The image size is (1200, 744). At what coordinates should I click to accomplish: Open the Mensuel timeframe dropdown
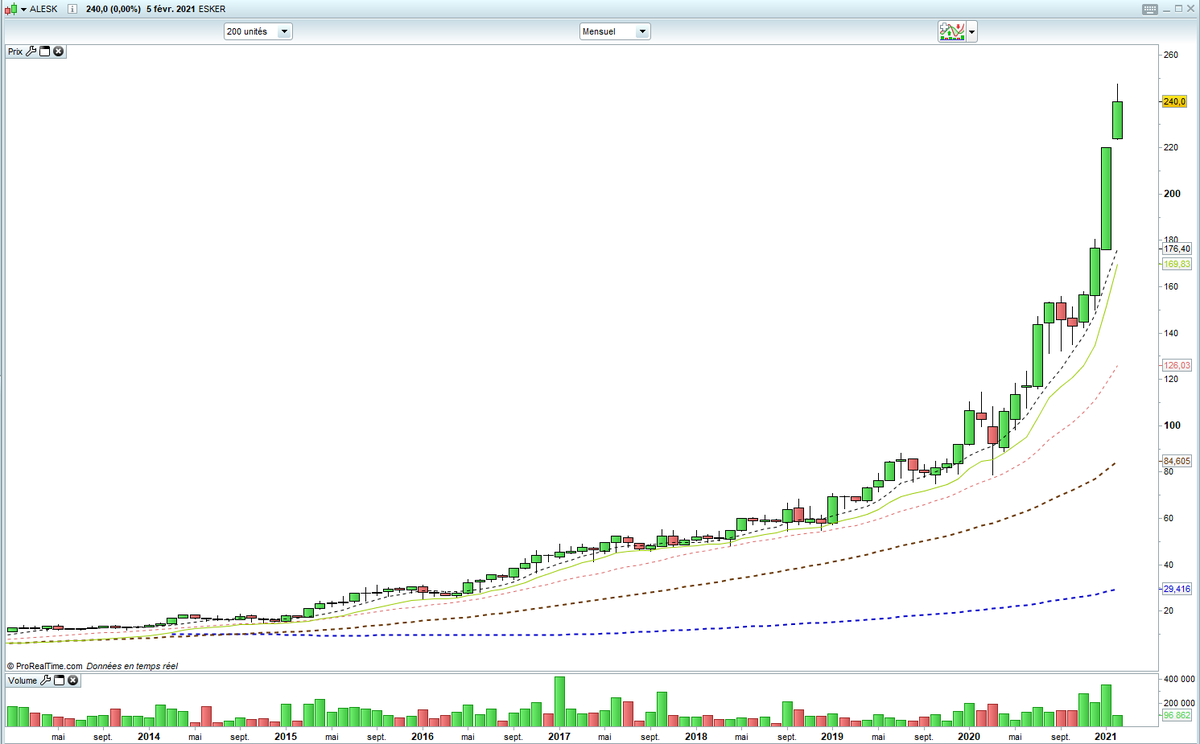[x=615, y=31]
